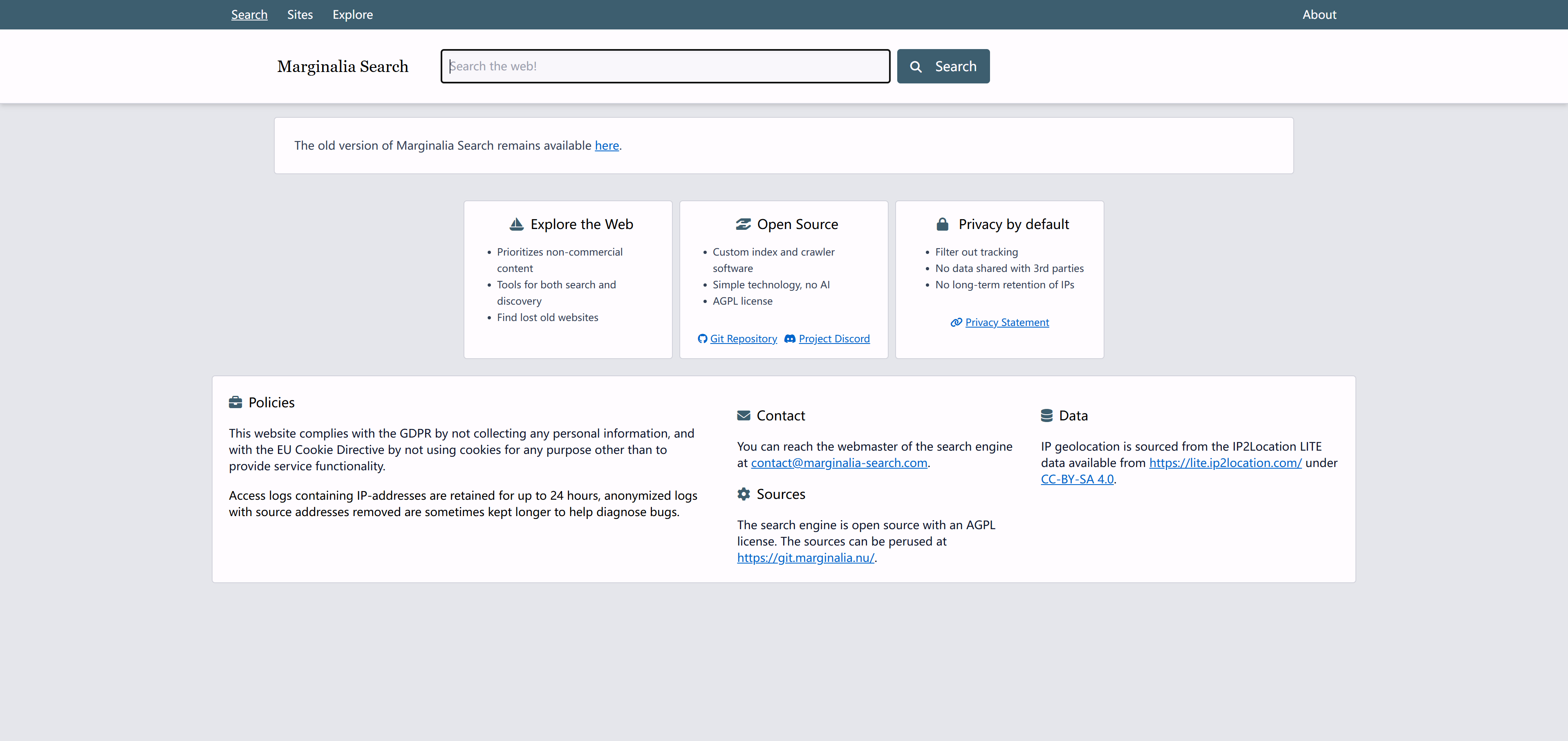This screenshot has width=1568, height=741.
Task: Click the Open Source hand icon
Action: tap(743, 224)
